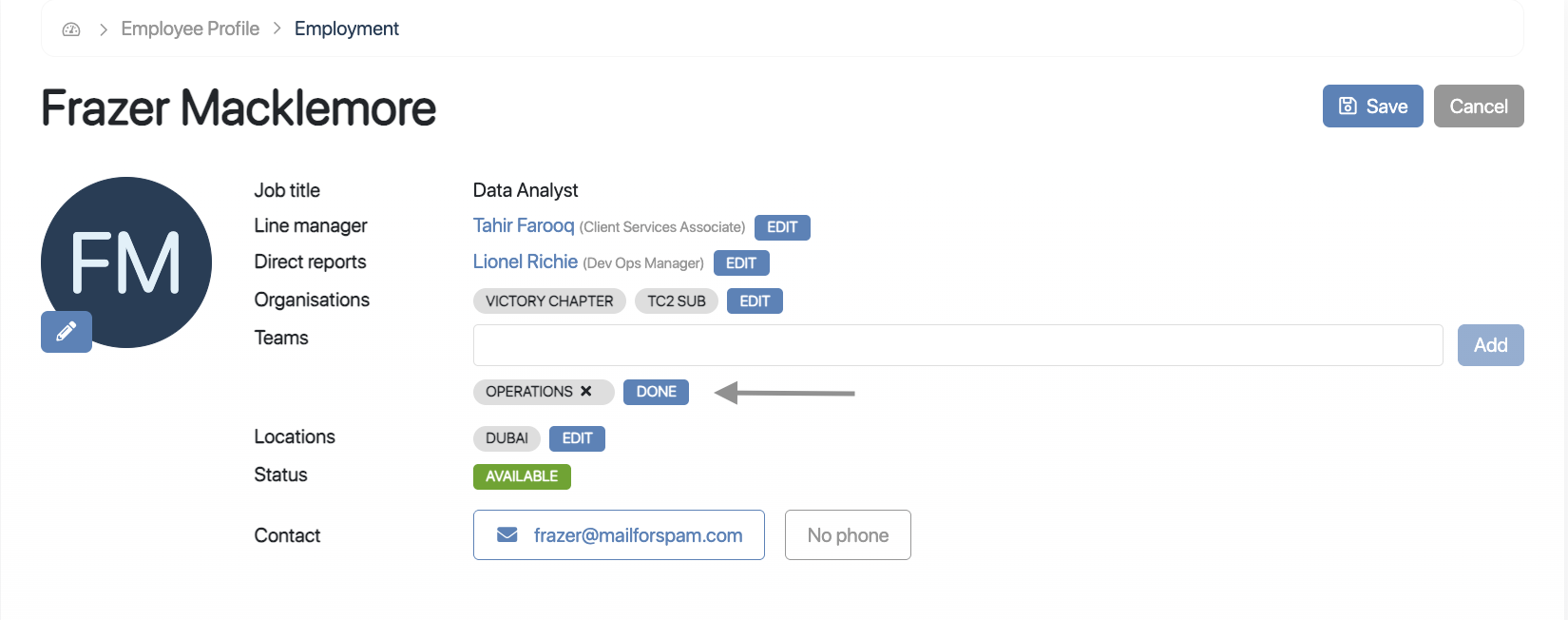Image resolution: width=1568 pixels, height=620 pixels.
Task: Click the No phone box
Action: tap(848, 535)
